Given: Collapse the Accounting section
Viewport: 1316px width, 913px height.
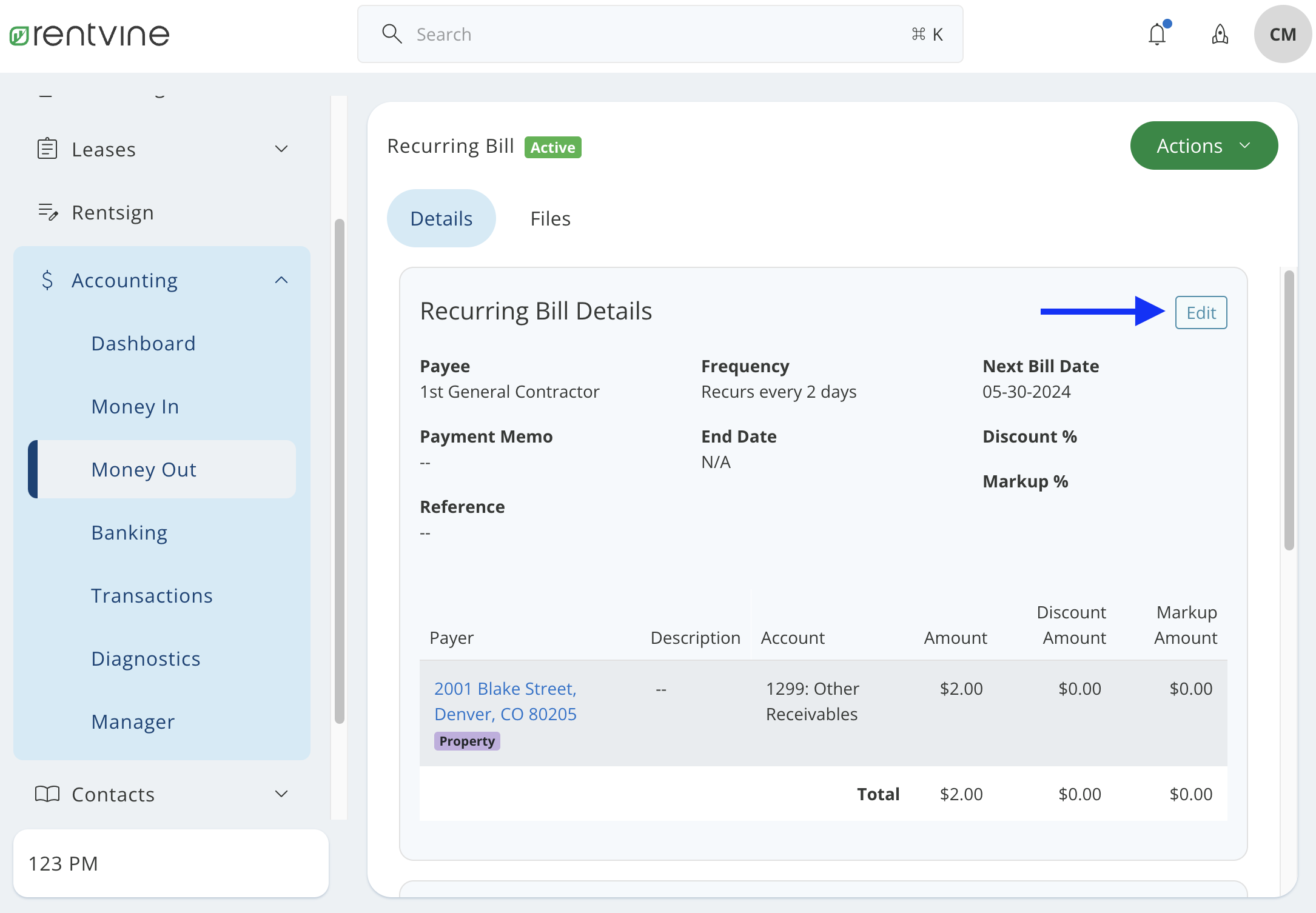Looking at the screenshot, I should click(281, 279).
